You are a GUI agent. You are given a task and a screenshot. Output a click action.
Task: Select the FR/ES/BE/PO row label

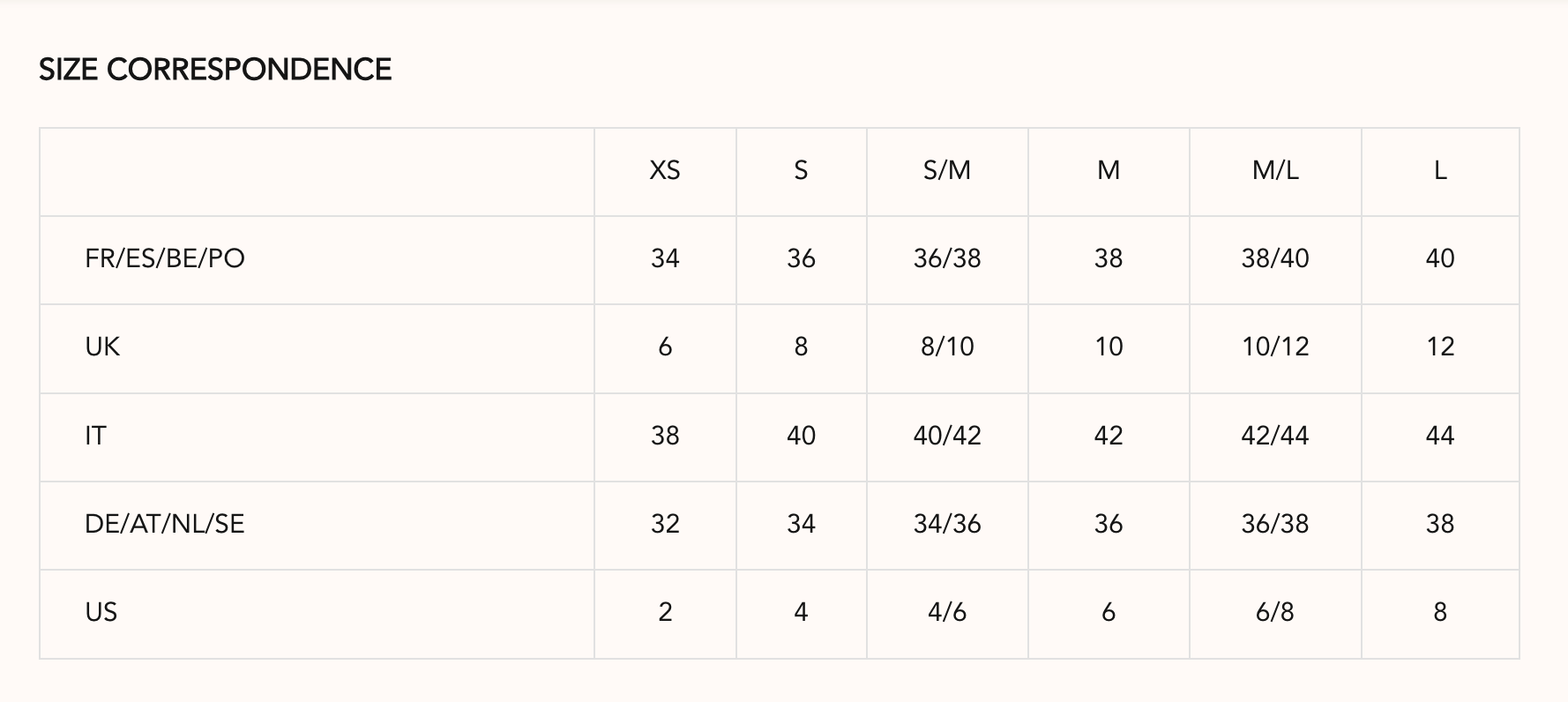pyautogui.click(x=165, y=258)
